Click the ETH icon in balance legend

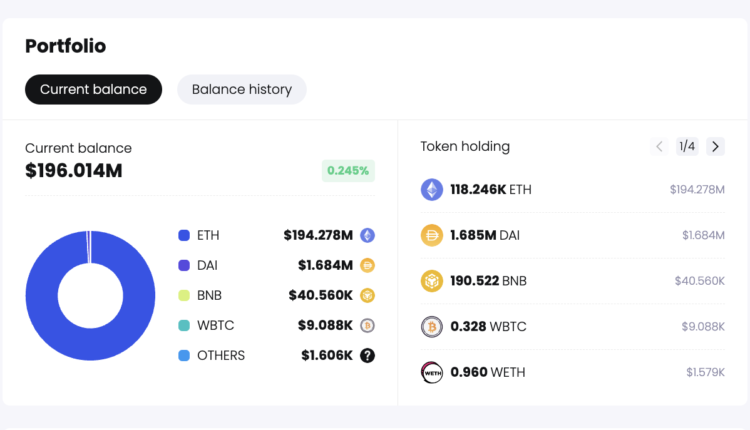[x=367, y=235]
